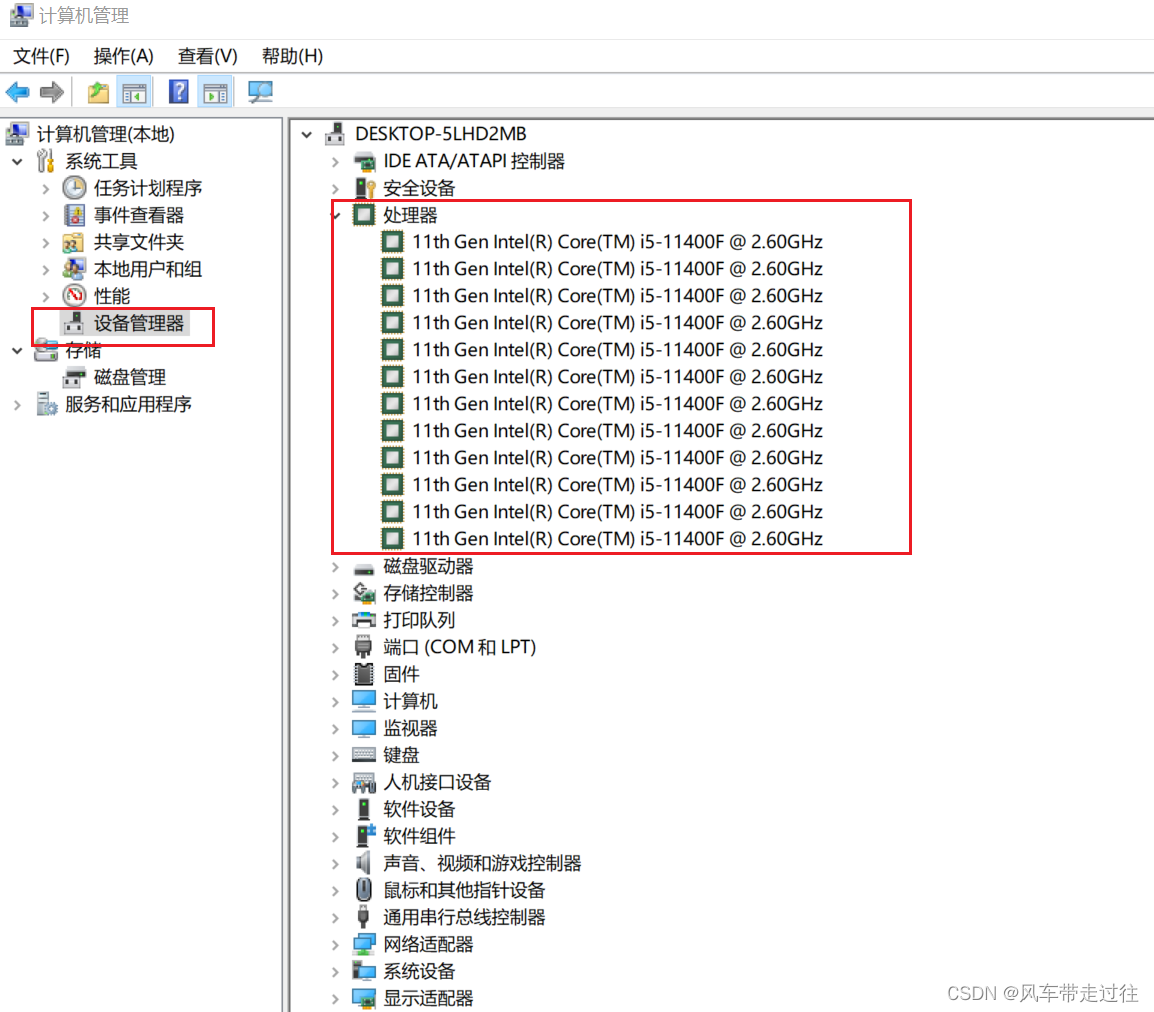Click the Services and Applications icon
The image size is (1154, 1012).
pos(46,404)
